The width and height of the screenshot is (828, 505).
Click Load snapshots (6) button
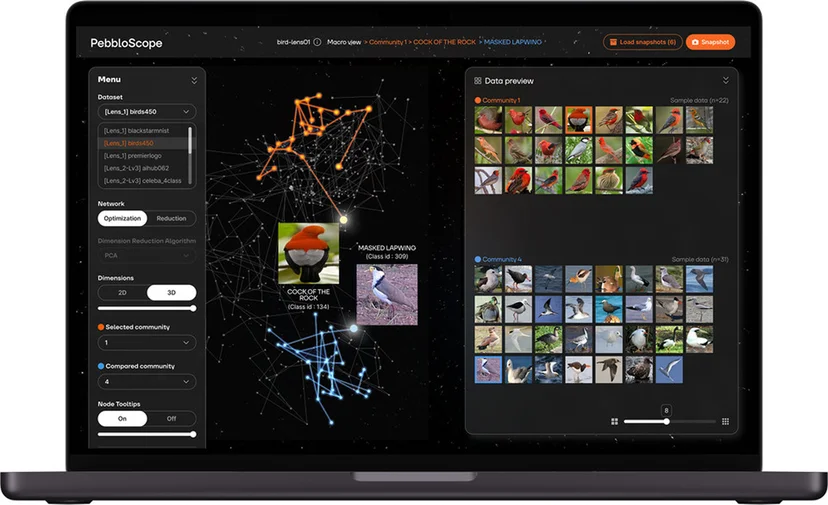pyautogui.click(x=643, y=42)
